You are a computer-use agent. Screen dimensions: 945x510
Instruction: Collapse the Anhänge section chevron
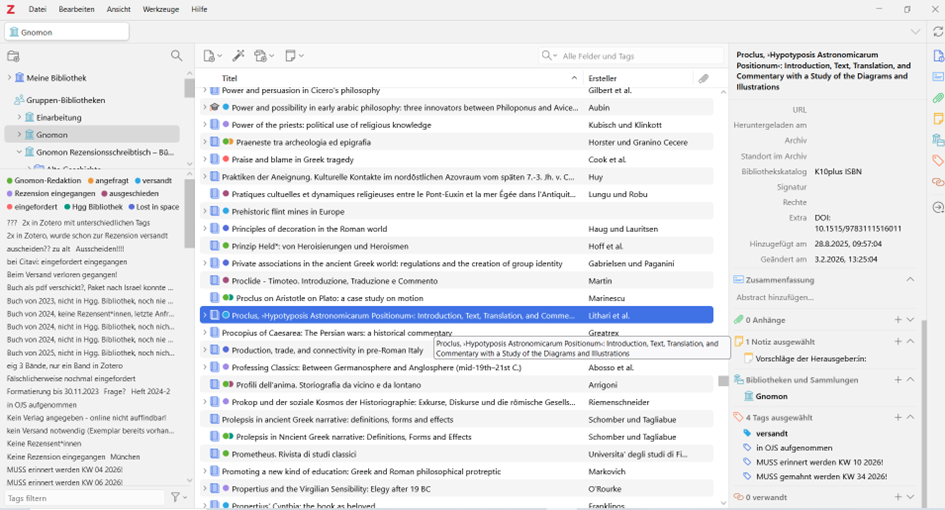[x=910, y=320]
